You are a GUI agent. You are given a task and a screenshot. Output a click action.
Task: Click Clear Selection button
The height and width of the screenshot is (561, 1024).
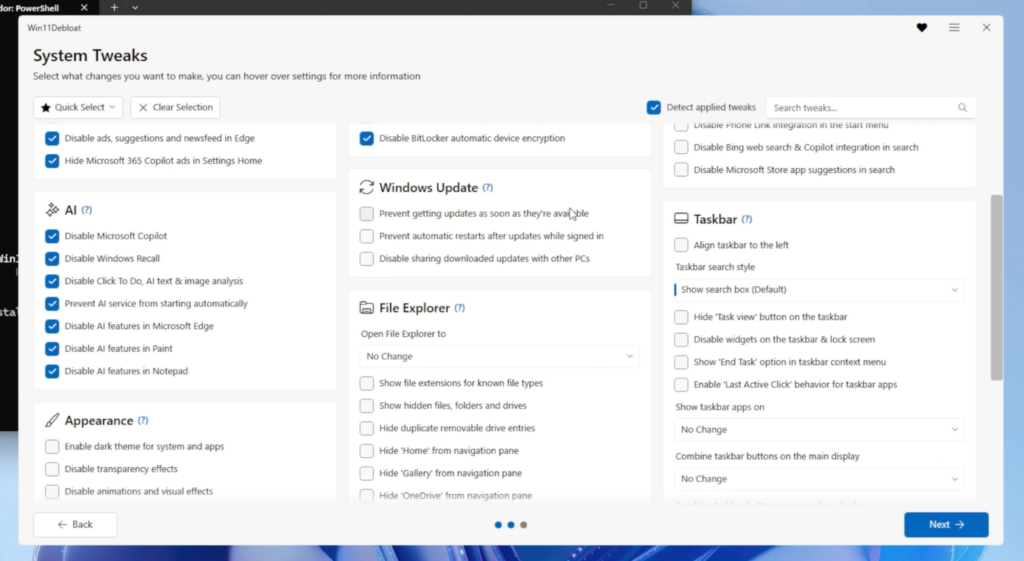pos(175,107)
